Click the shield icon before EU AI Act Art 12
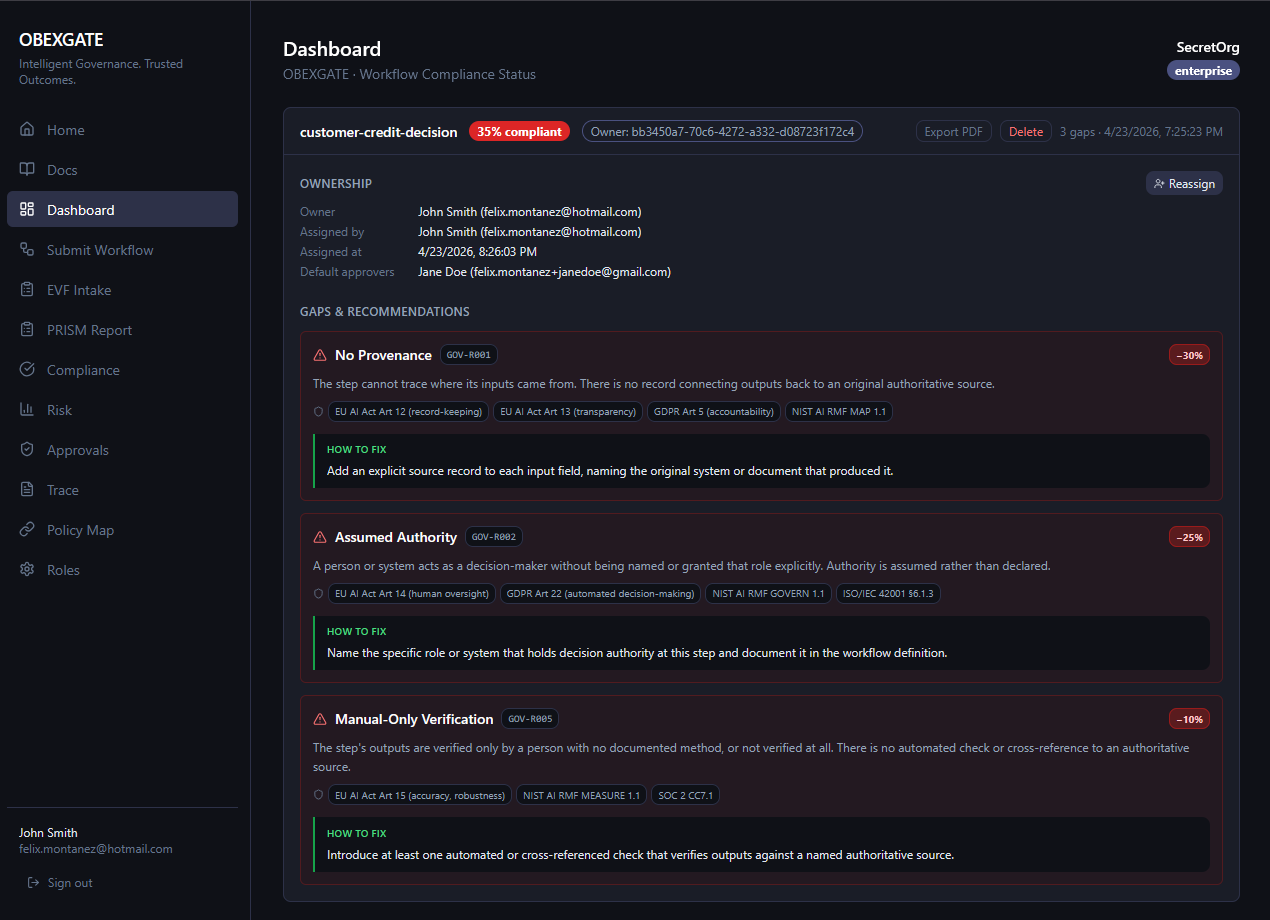 pos(318,411)
